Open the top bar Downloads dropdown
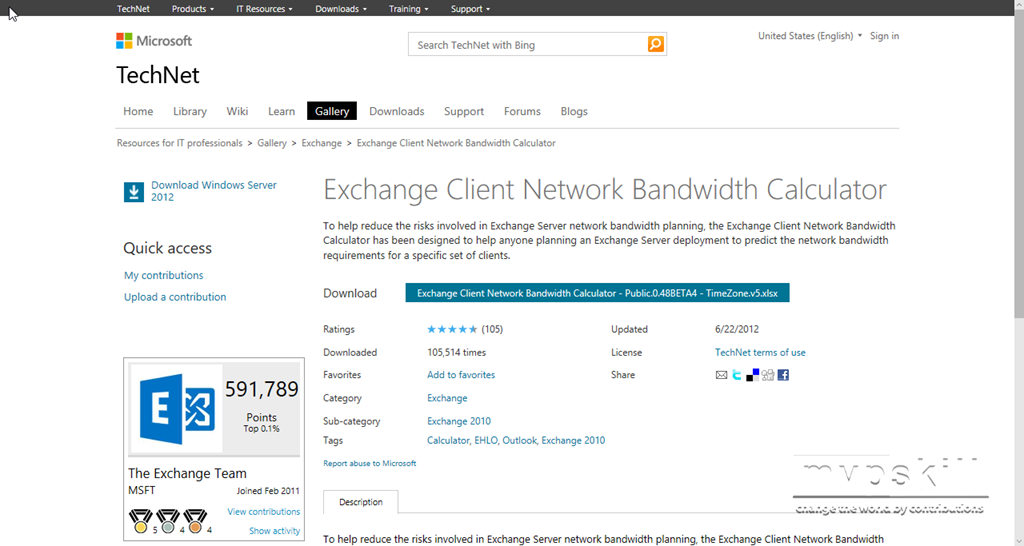The height and width of the screenshot is (546, 1024). (x=341, y=8)
